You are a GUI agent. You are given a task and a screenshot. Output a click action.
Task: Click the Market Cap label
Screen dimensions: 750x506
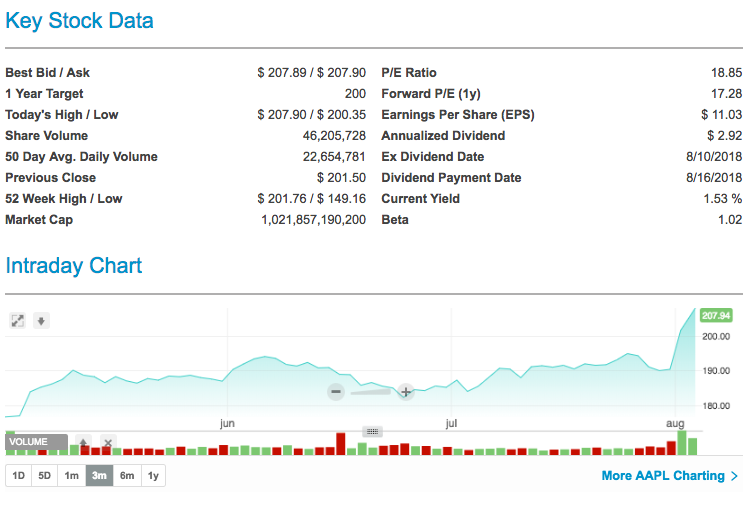(x=39, y=220)
